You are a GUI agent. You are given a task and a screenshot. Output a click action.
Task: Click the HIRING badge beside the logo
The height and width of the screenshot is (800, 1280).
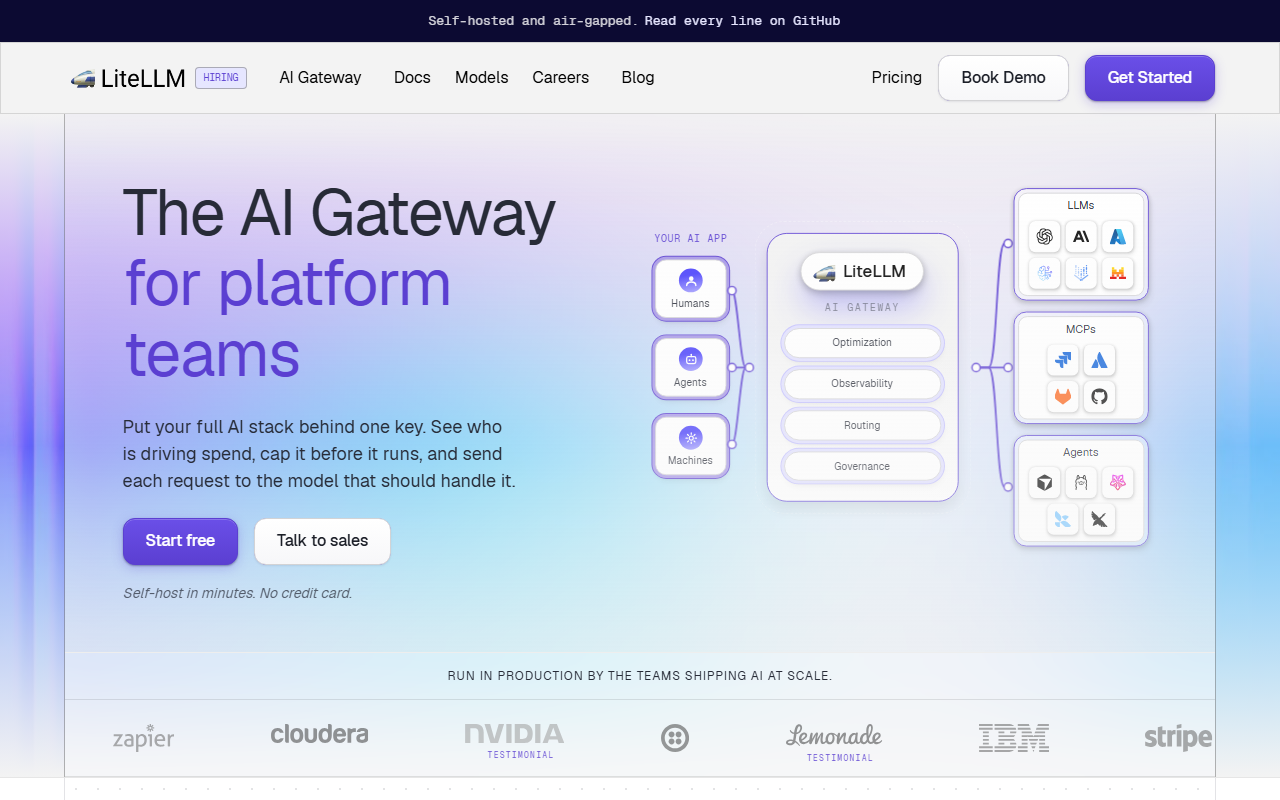[x=221, y=78]
